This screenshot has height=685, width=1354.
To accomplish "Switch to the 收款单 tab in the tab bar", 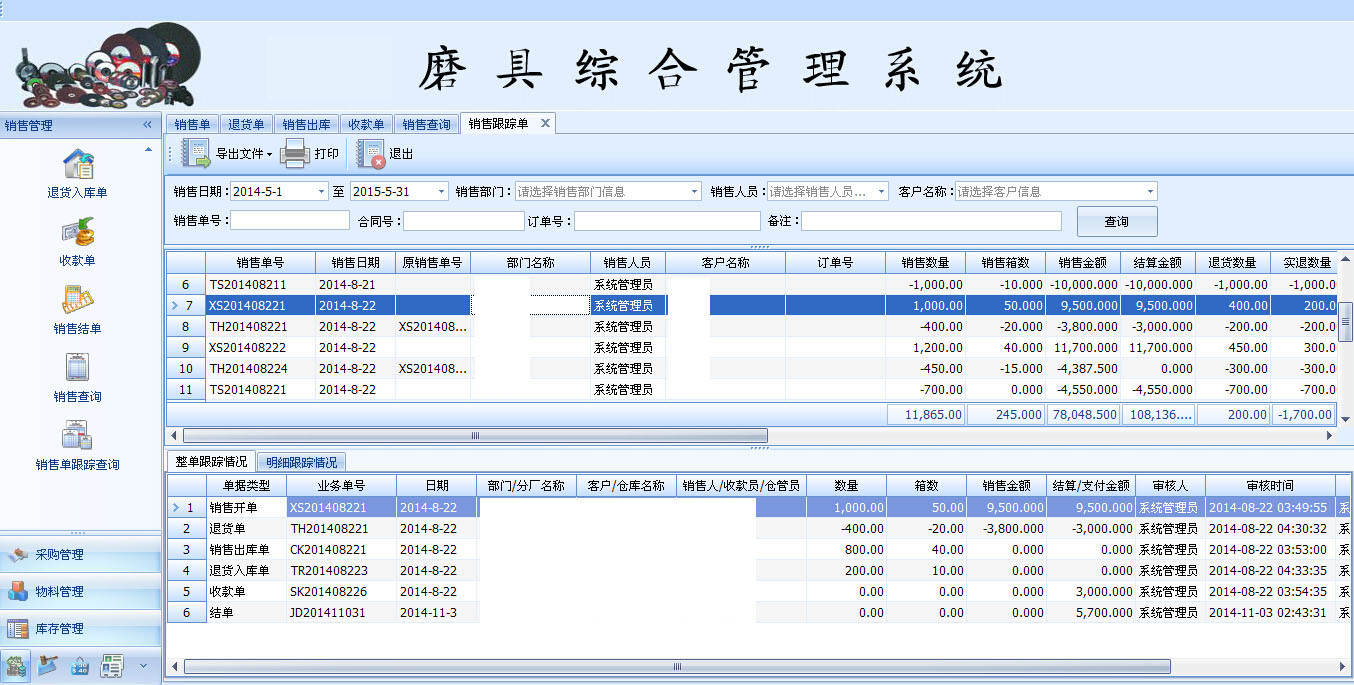I will coord(366,125).
